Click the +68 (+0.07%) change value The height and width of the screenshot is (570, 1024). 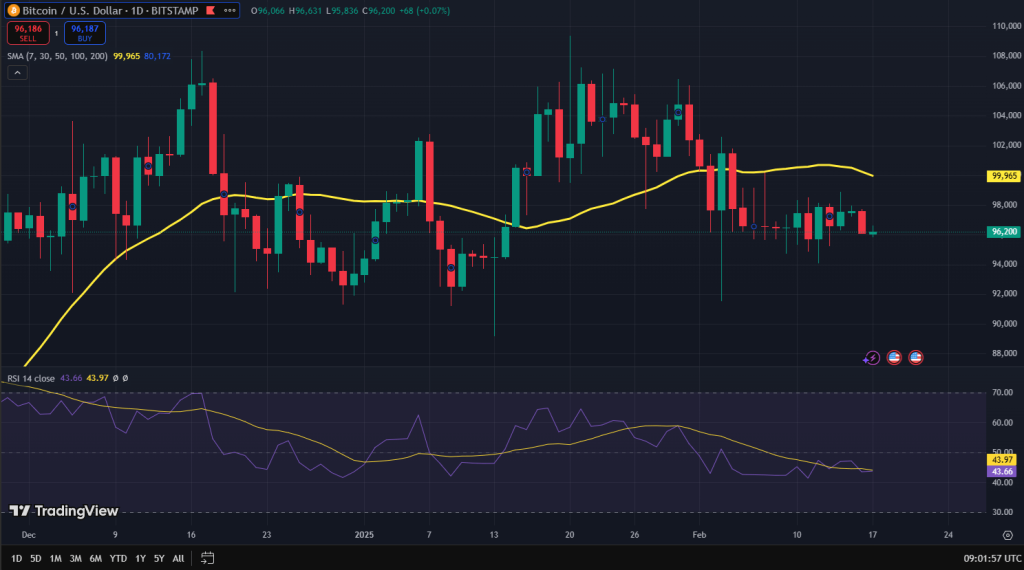pyautogui.click(x=425, y=10)
